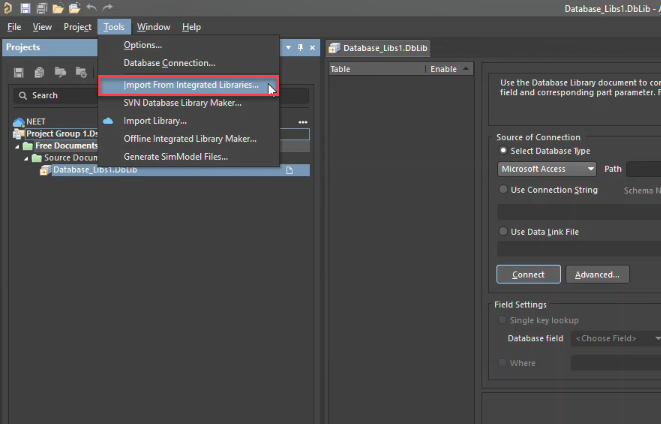Click the Advanced button
The height and width of the screenshot is (424, 661).
597,275
